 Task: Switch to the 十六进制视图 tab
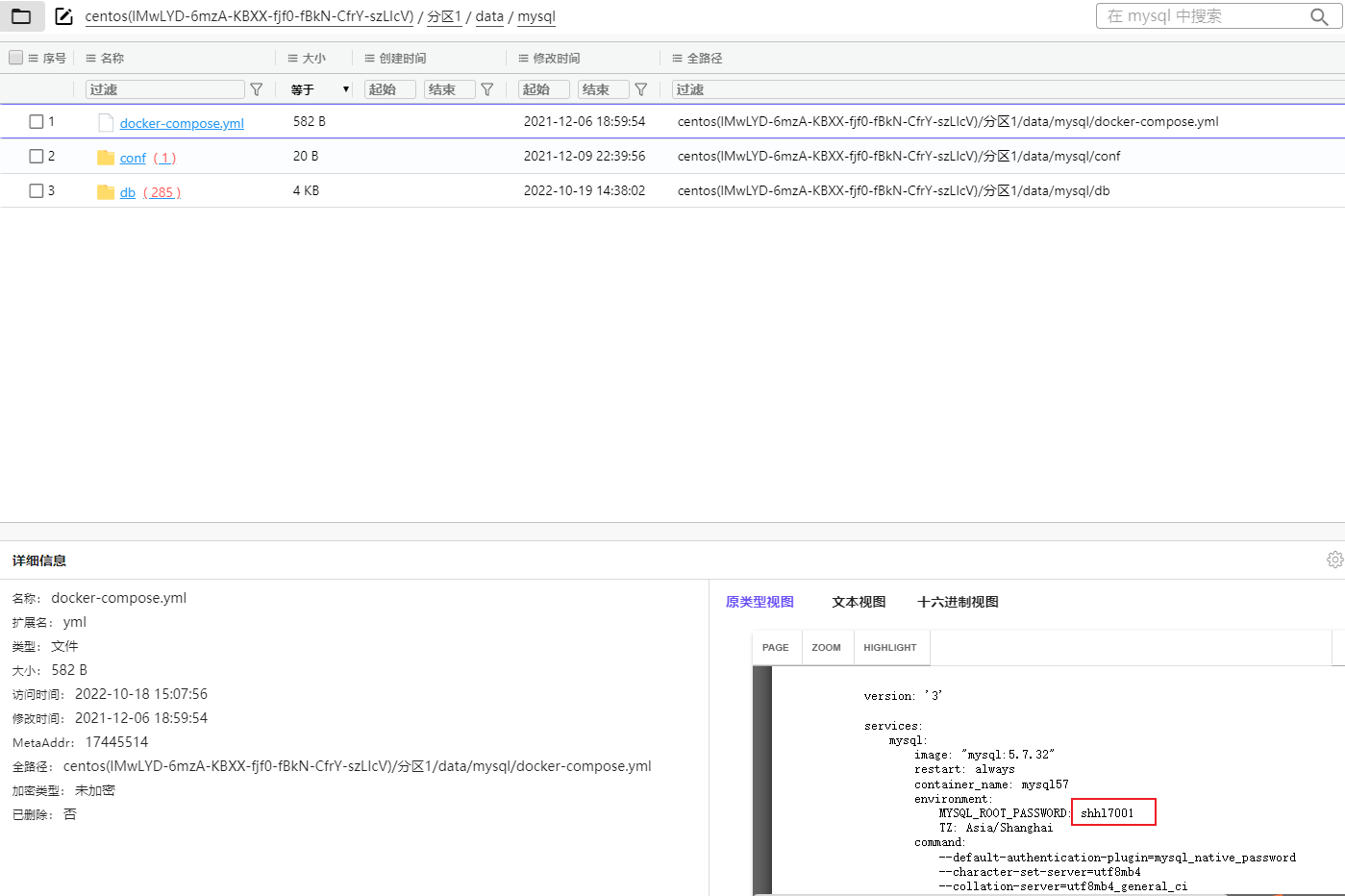click(x=958, y=602)
